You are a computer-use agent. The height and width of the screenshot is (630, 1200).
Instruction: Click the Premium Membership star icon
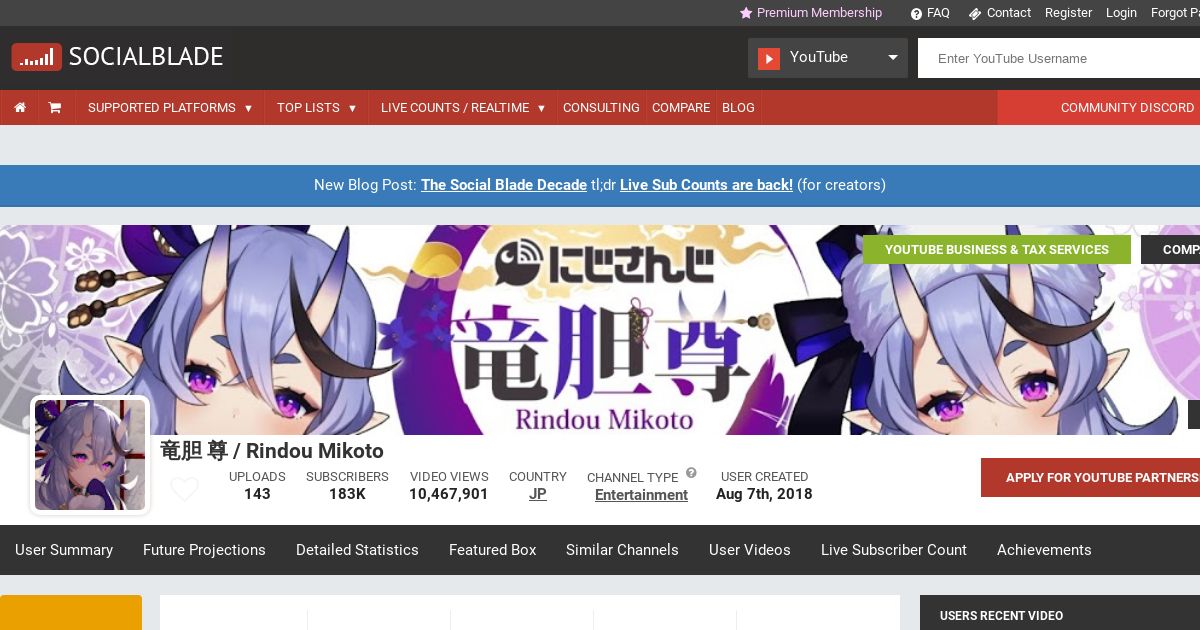click(x=746, y=13)
